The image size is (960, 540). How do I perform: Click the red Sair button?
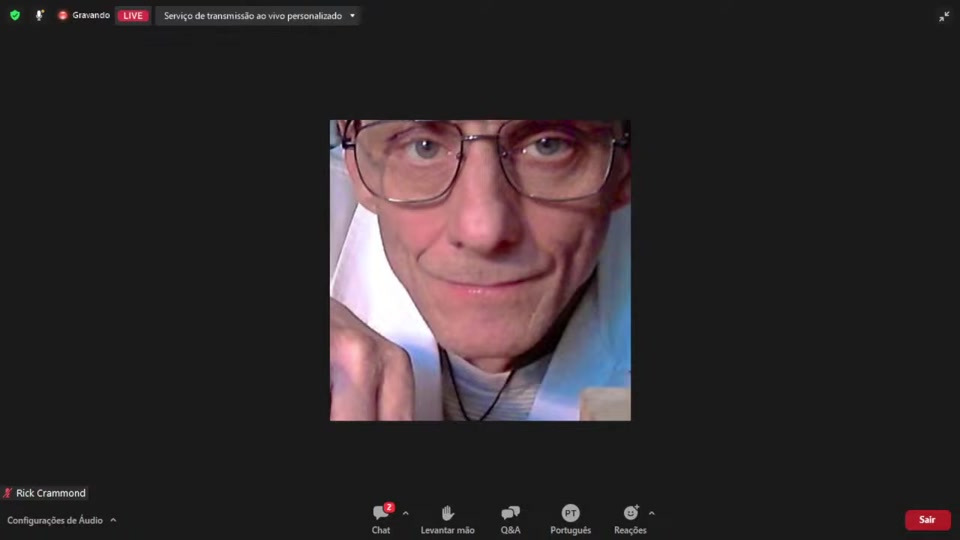pyautogui.click(x=927, y=520)
